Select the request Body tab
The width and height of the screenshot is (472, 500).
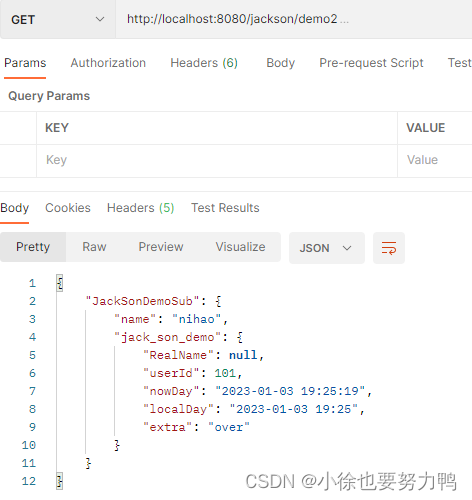280,63
